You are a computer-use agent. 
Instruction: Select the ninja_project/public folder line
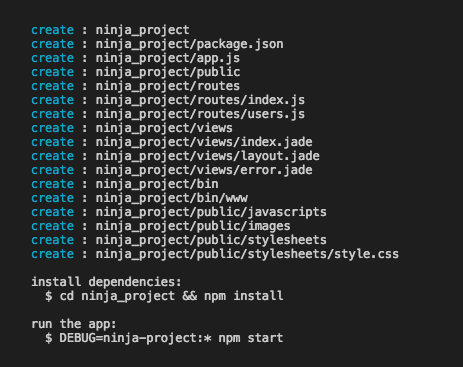tap(136, 72)
